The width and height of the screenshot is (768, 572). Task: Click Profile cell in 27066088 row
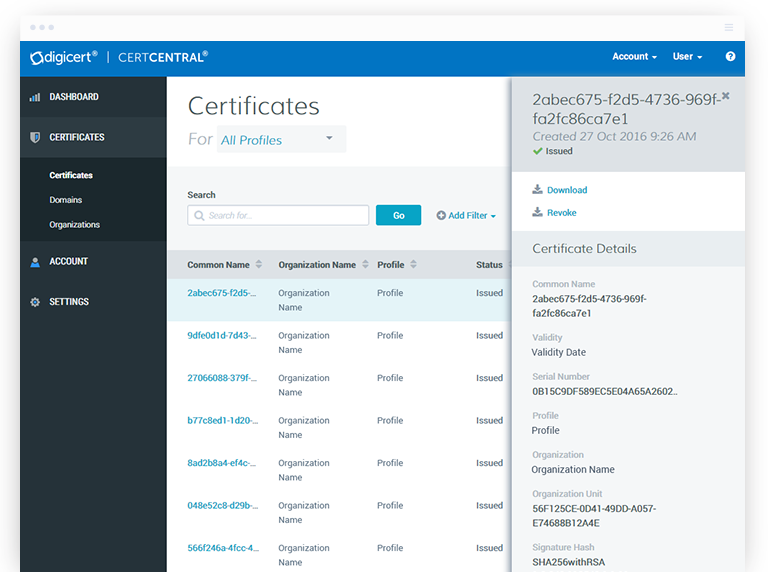coord(390,378)
